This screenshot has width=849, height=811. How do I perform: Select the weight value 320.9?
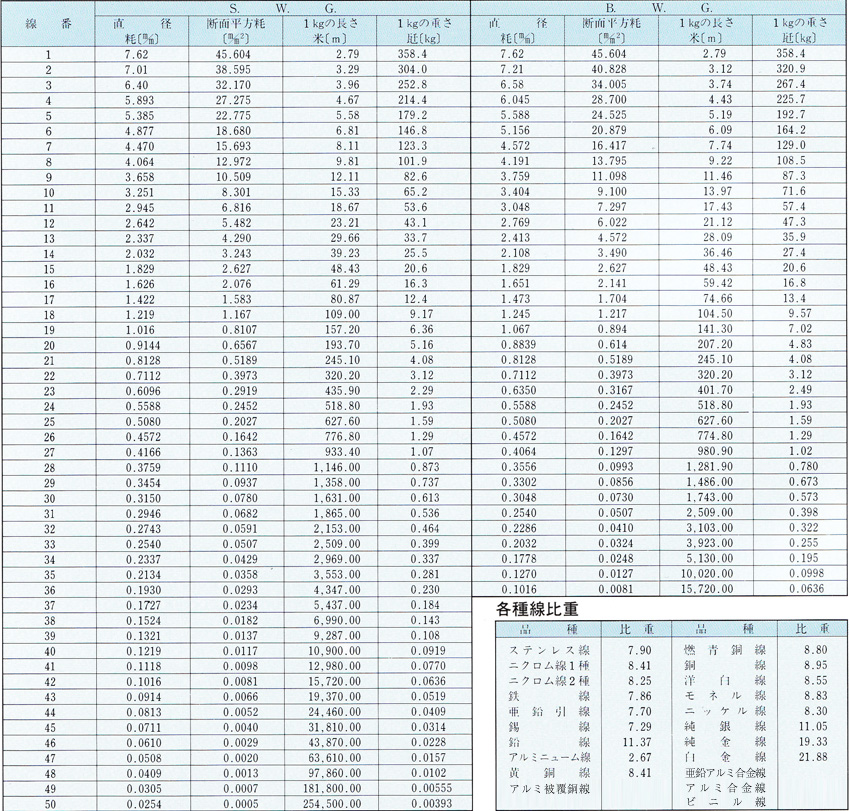pos(791,69)
